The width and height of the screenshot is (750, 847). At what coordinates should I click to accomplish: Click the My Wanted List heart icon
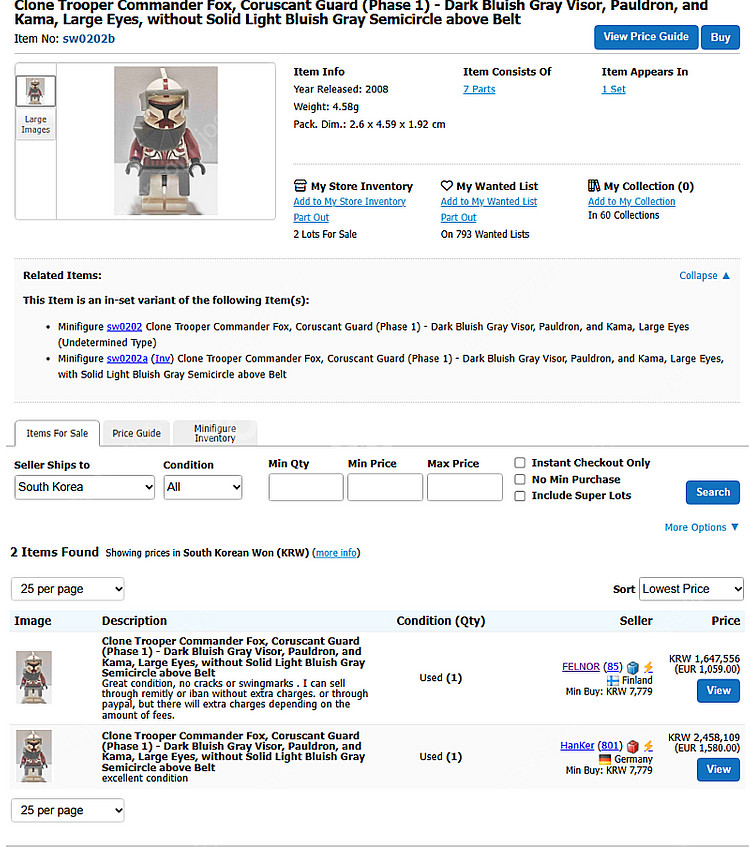(x=447, y=186)
